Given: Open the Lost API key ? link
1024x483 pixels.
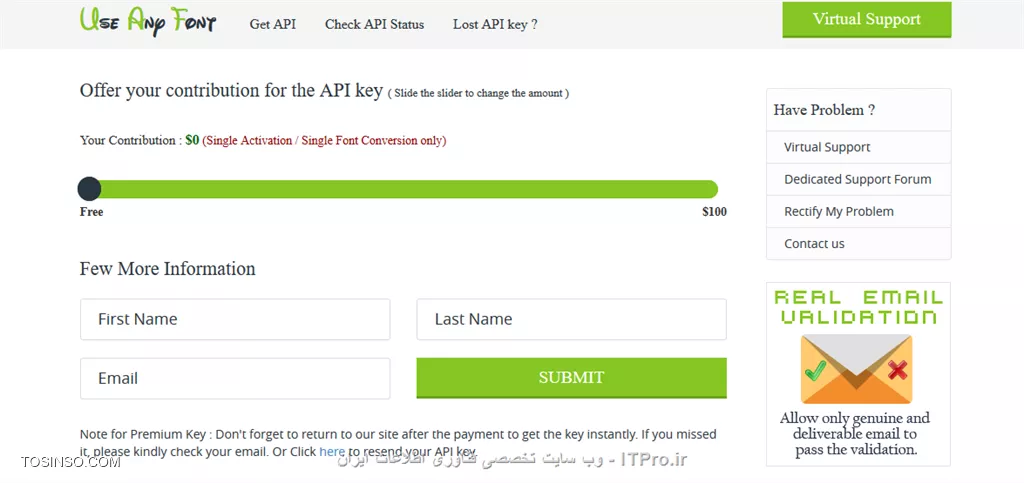Looking at the screenshot, I should 495,24.
